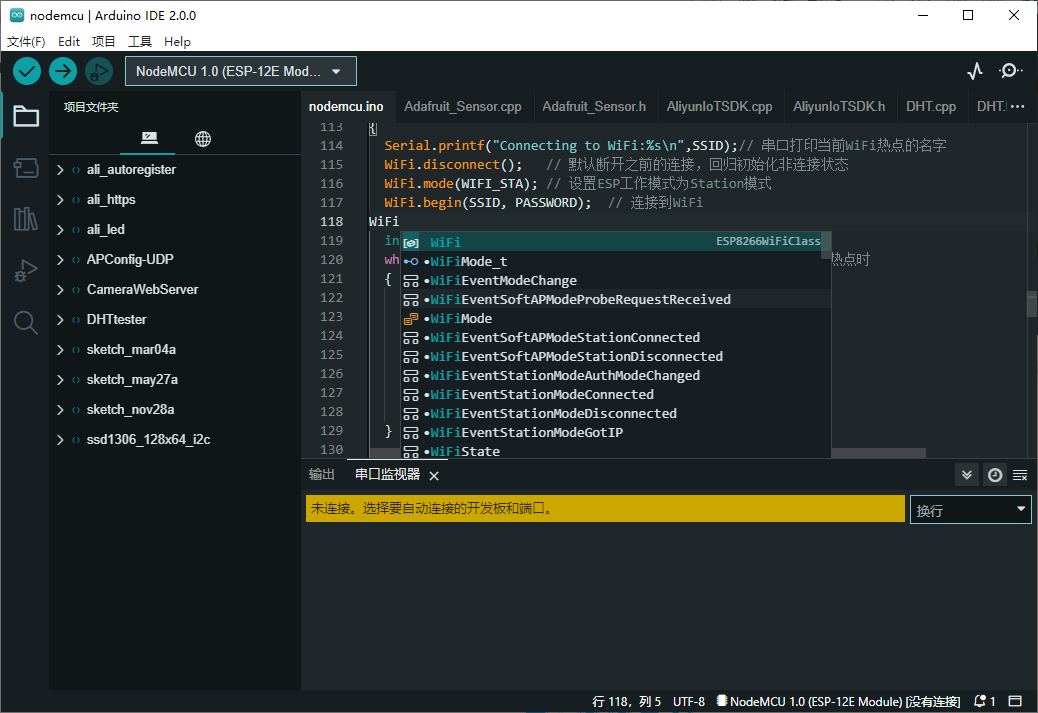Click the Verify checkmark button
Screen dimensions: 1038x713
tap(27, 71)
